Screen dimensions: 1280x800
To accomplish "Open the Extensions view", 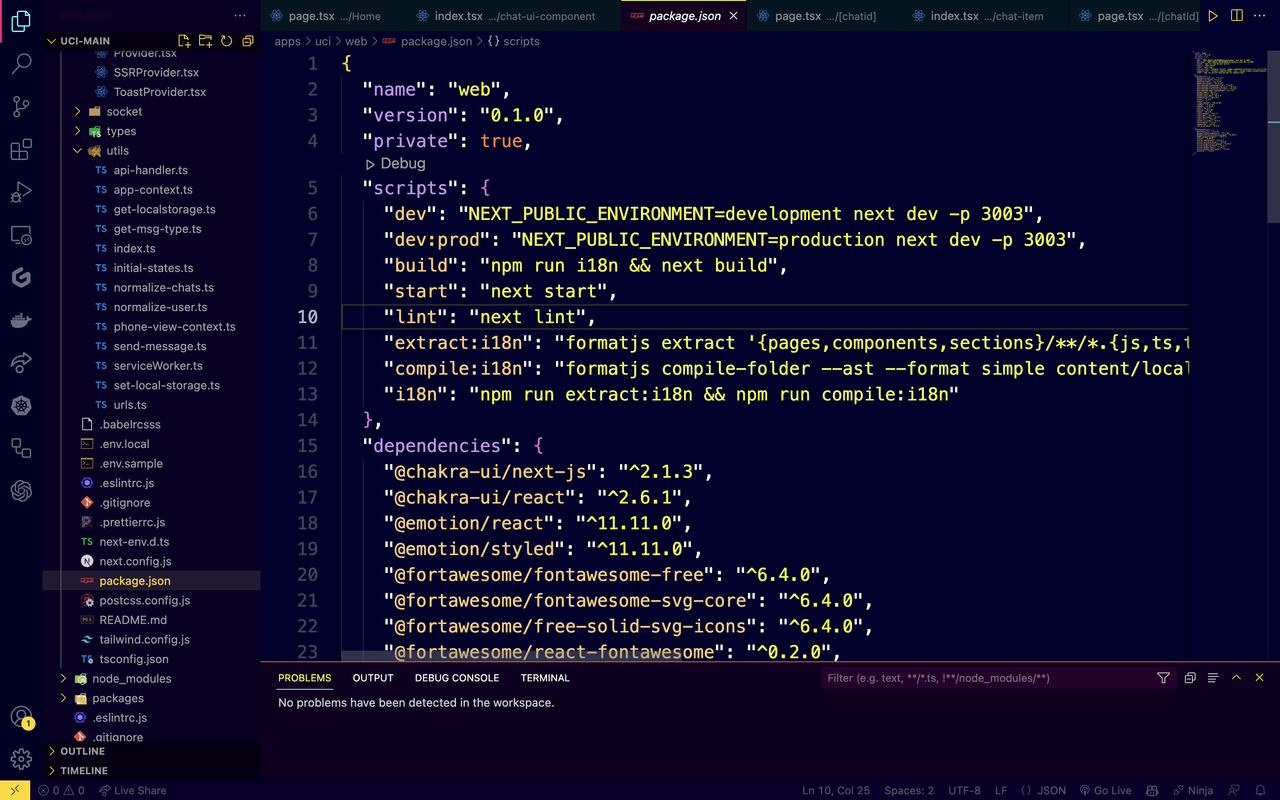I will point(21,150).
